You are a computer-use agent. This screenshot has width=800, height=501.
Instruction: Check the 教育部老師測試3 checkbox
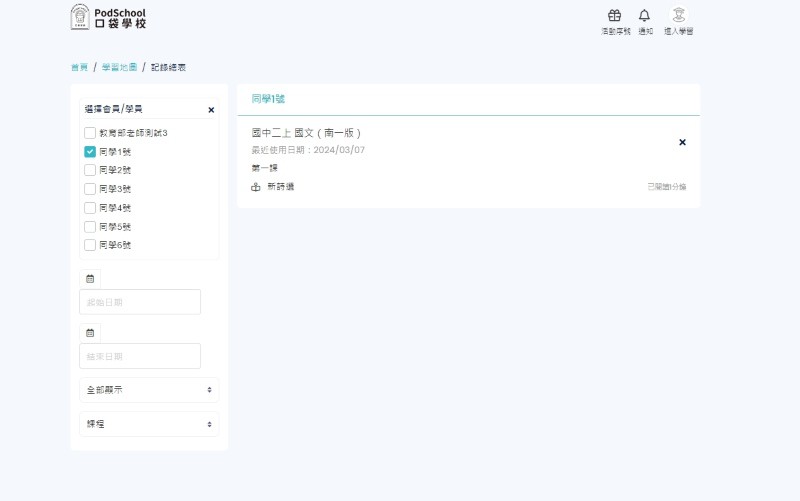click(90, 133)
